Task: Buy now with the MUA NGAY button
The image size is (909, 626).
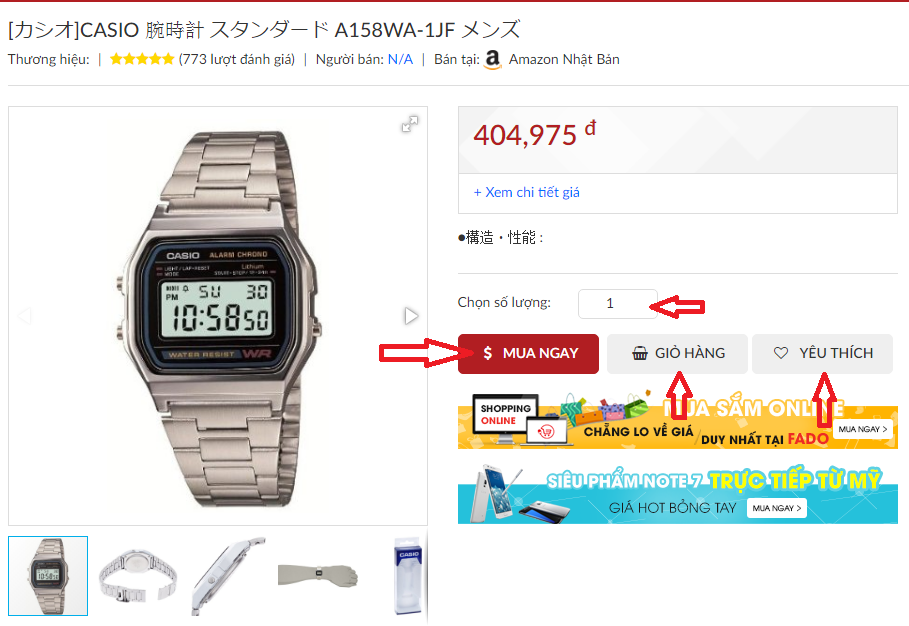Action: [x=528, y=354]
